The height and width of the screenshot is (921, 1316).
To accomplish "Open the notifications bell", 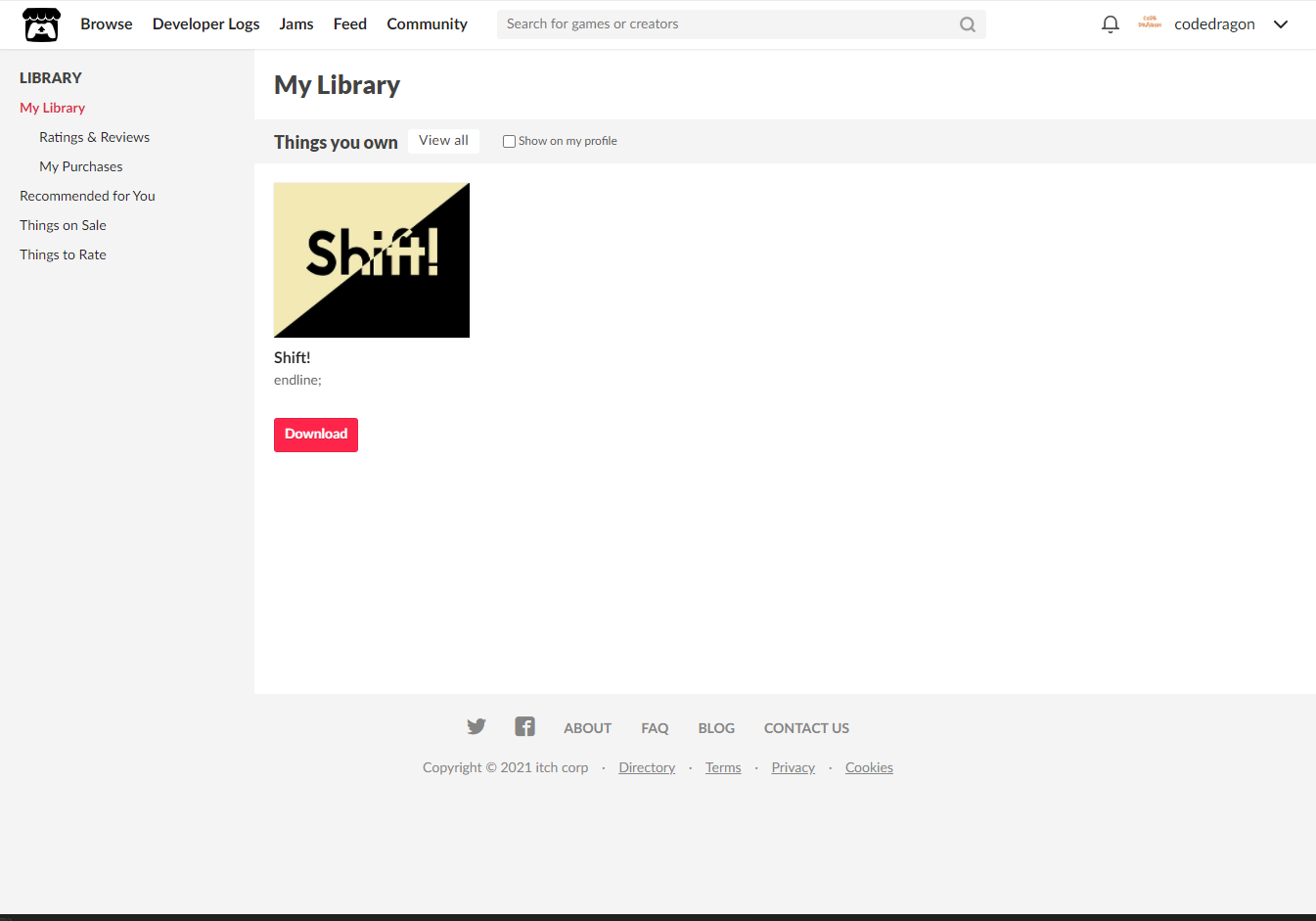I will 1110,24.
